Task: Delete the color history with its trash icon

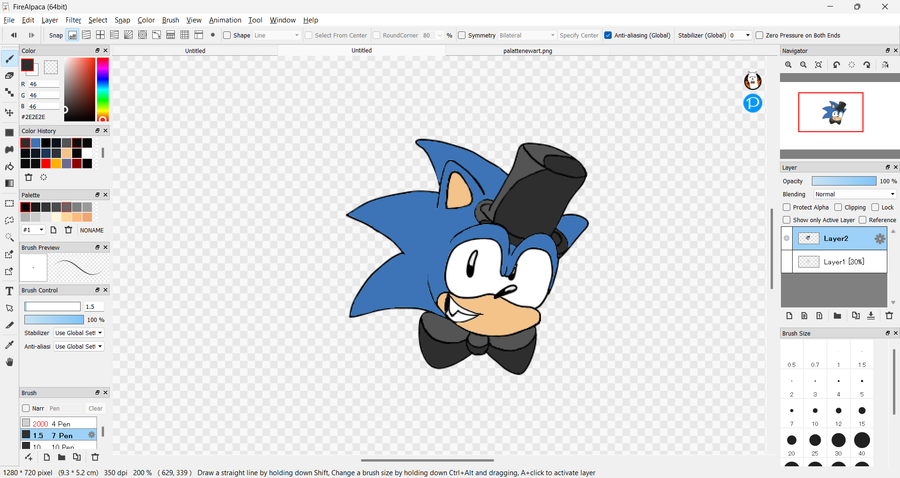Action: point(28,177)
